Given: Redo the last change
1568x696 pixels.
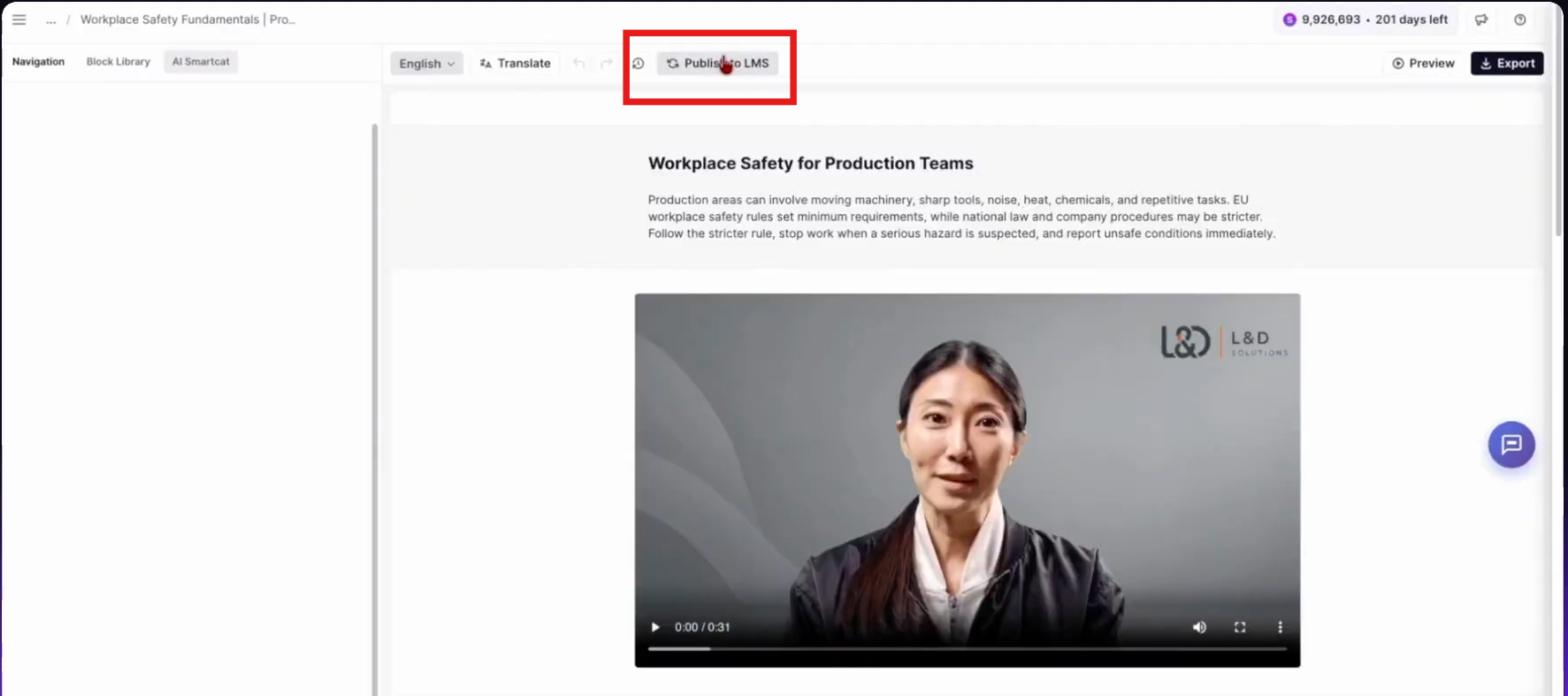Looking at the screenshot, I should pyautogui.click(x=607, y=64).
